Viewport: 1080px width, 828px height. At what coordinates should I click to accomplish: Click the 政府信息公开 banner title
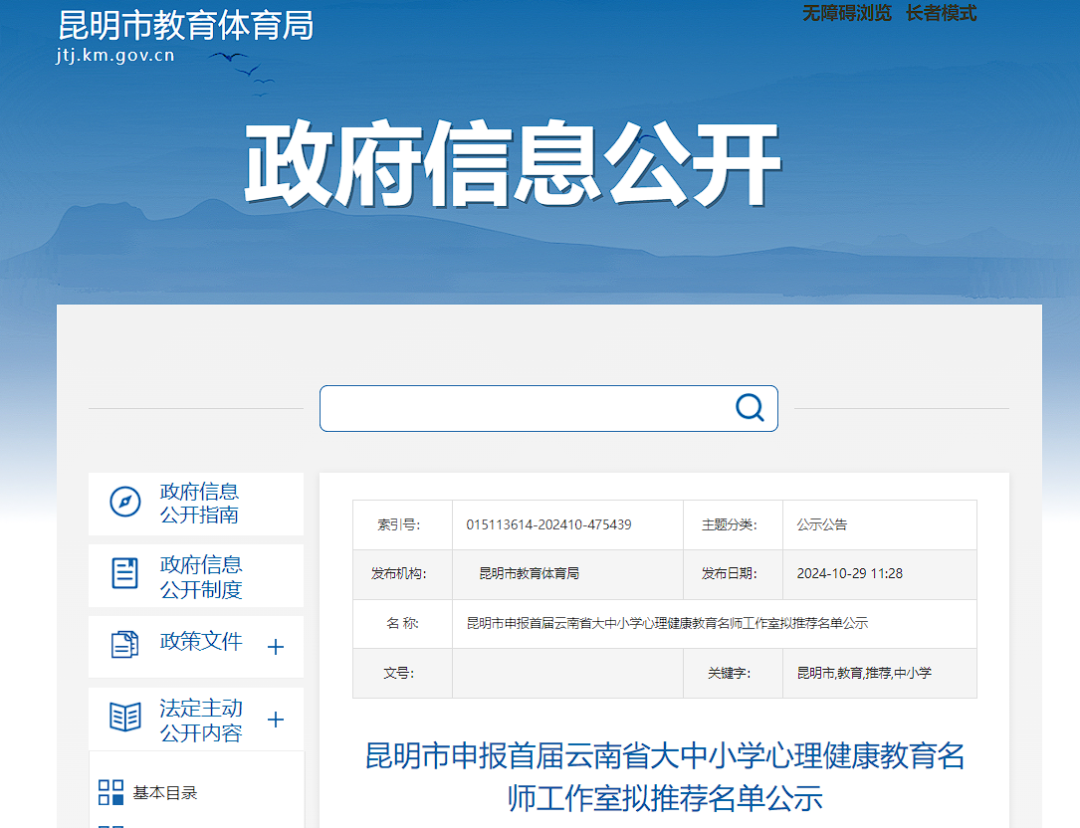point(512,165)
